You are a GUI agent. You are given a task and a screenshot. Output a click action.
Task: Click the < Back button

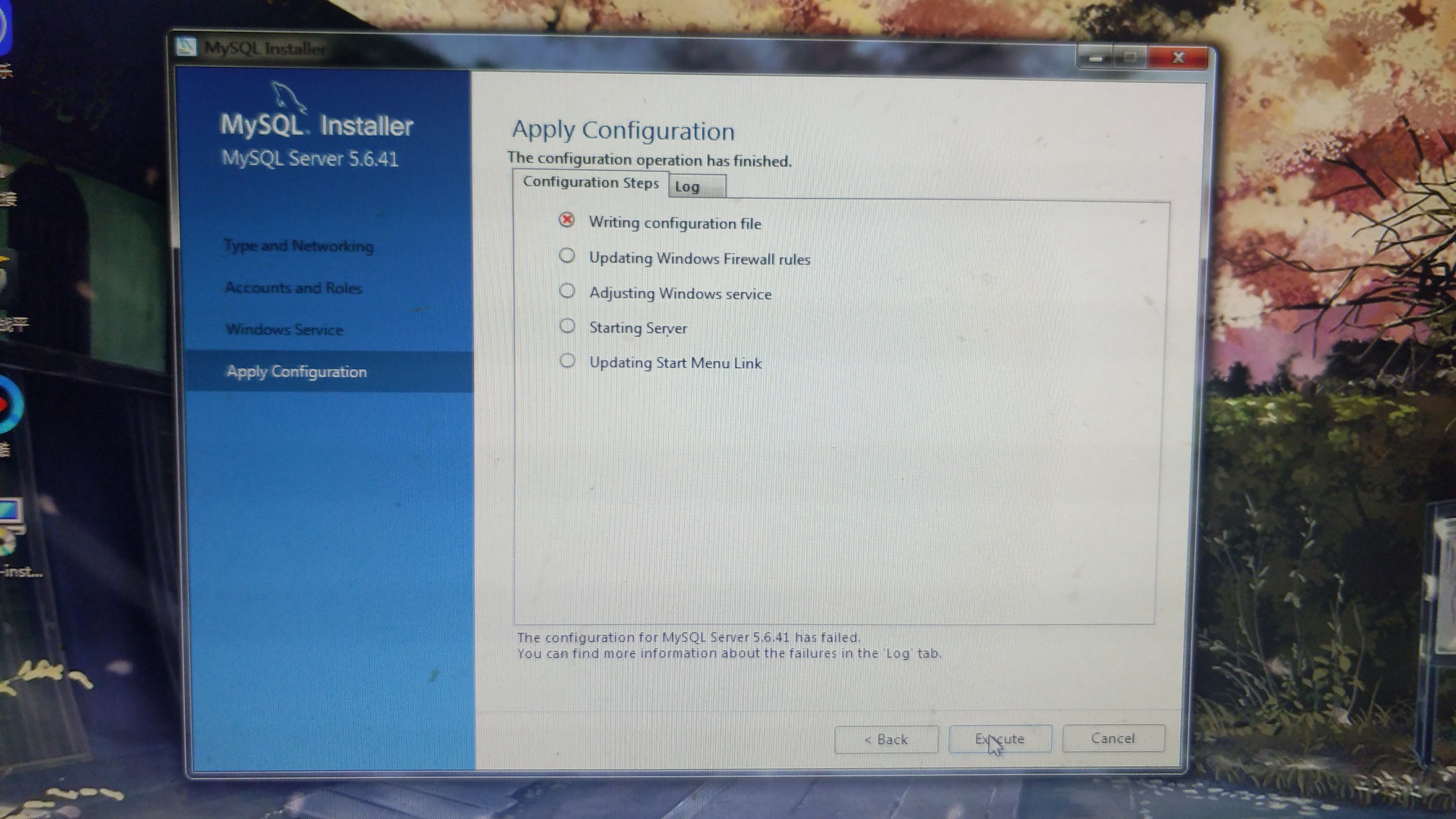point(886,739)
